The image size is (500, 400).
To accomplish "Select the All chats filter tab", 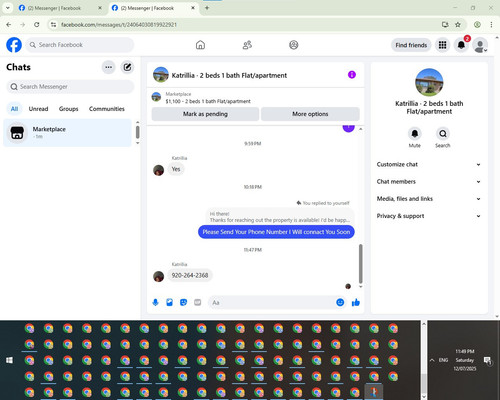I will (14, 109).
